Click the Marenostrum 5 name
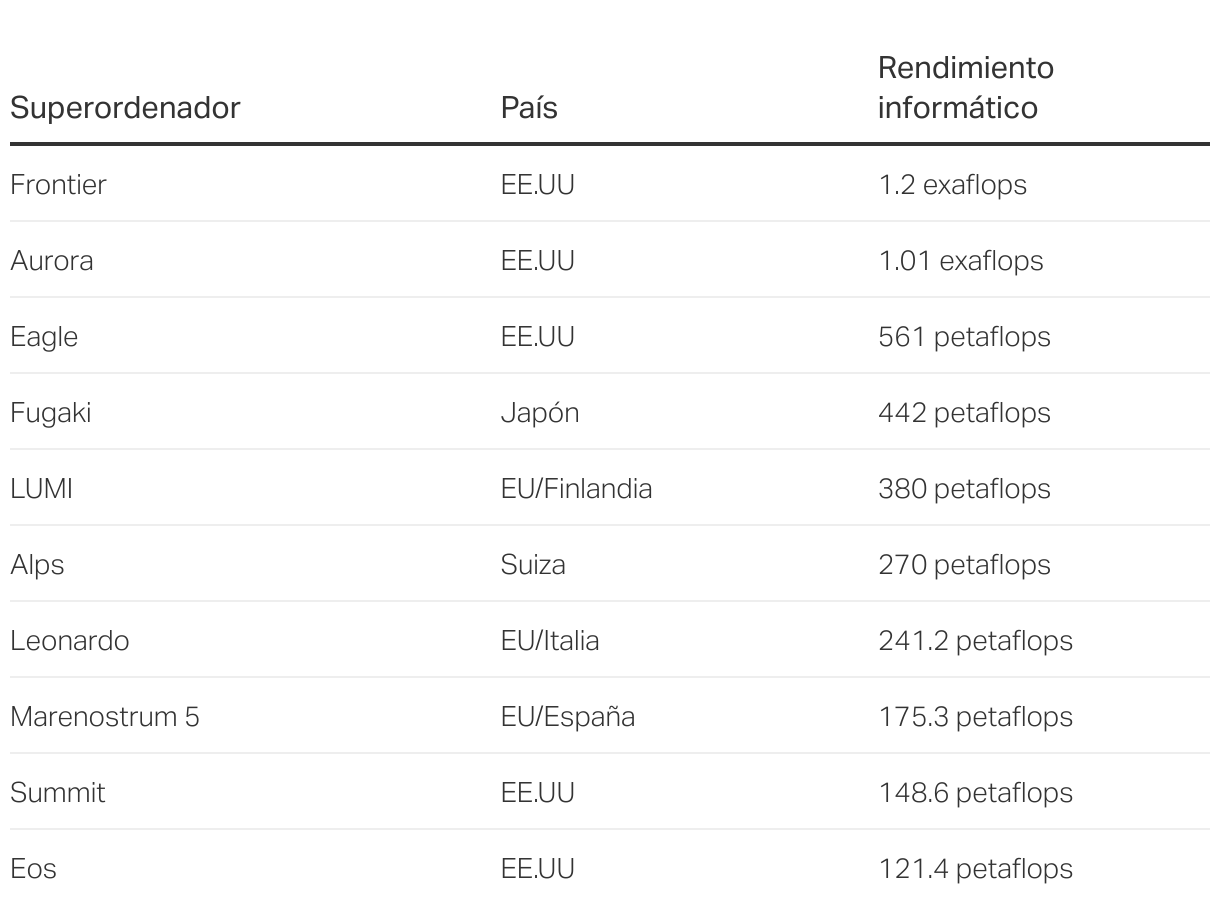 pyautogui.click(x=105, y=717)
